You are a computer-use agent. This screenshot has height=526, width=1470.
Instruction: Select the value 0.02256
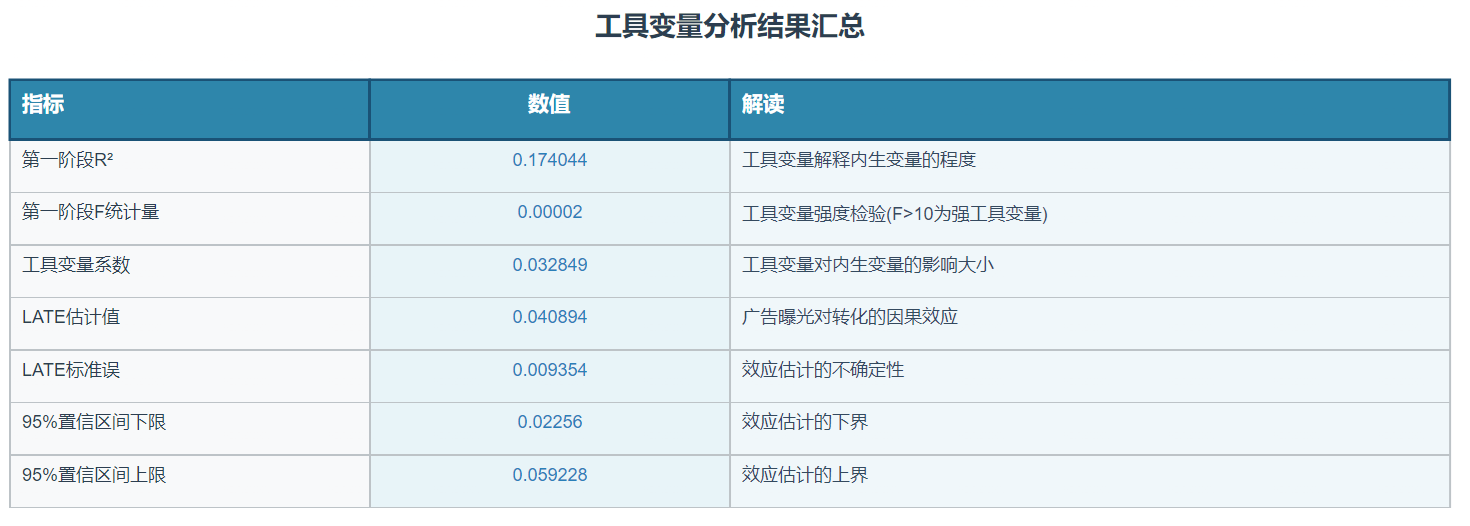(549, 422)
